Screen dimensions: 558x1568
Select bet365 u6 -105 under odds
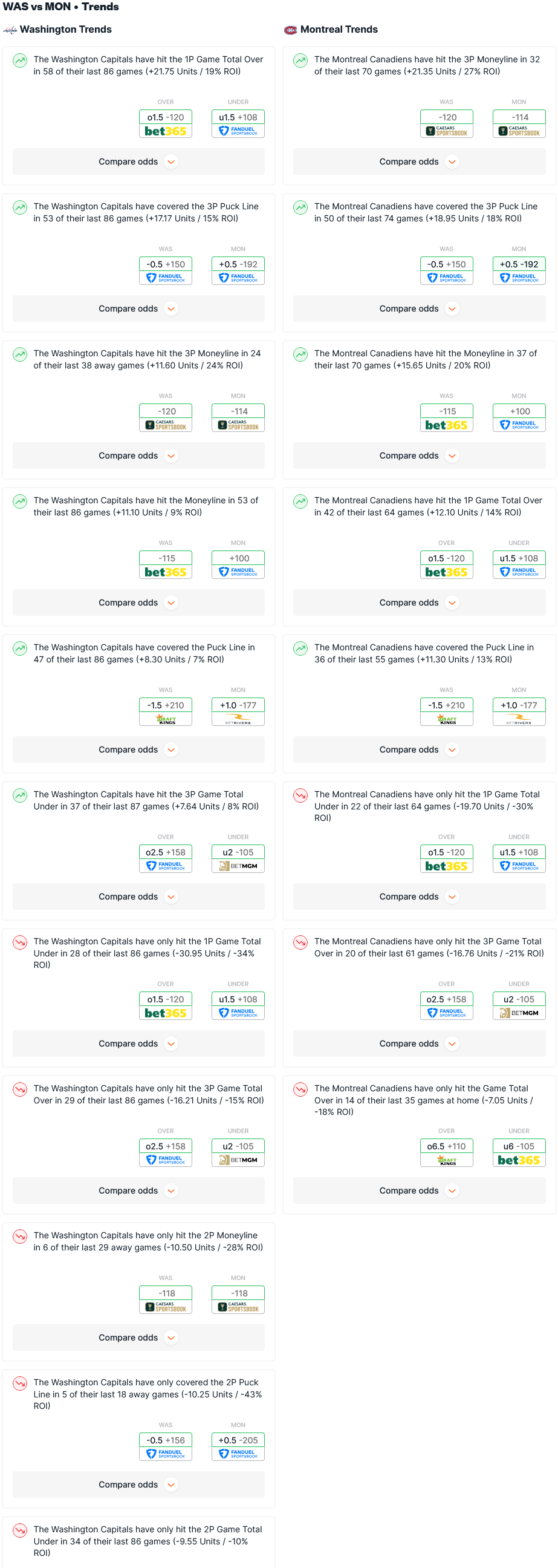(x=519, y=1153)
